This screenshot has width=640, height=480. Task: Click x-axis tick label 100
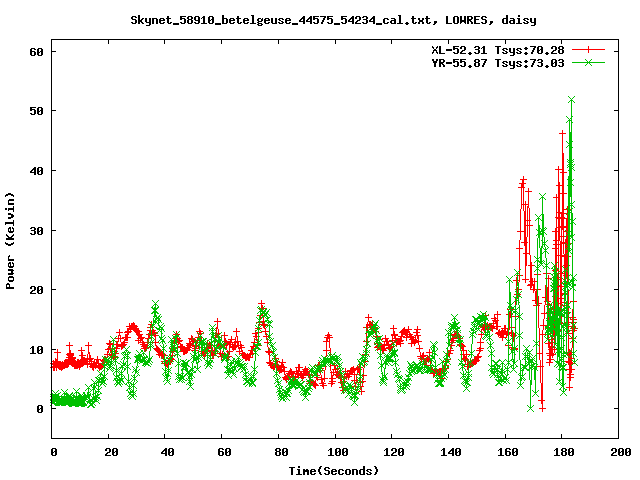click(x=337, y=452)
